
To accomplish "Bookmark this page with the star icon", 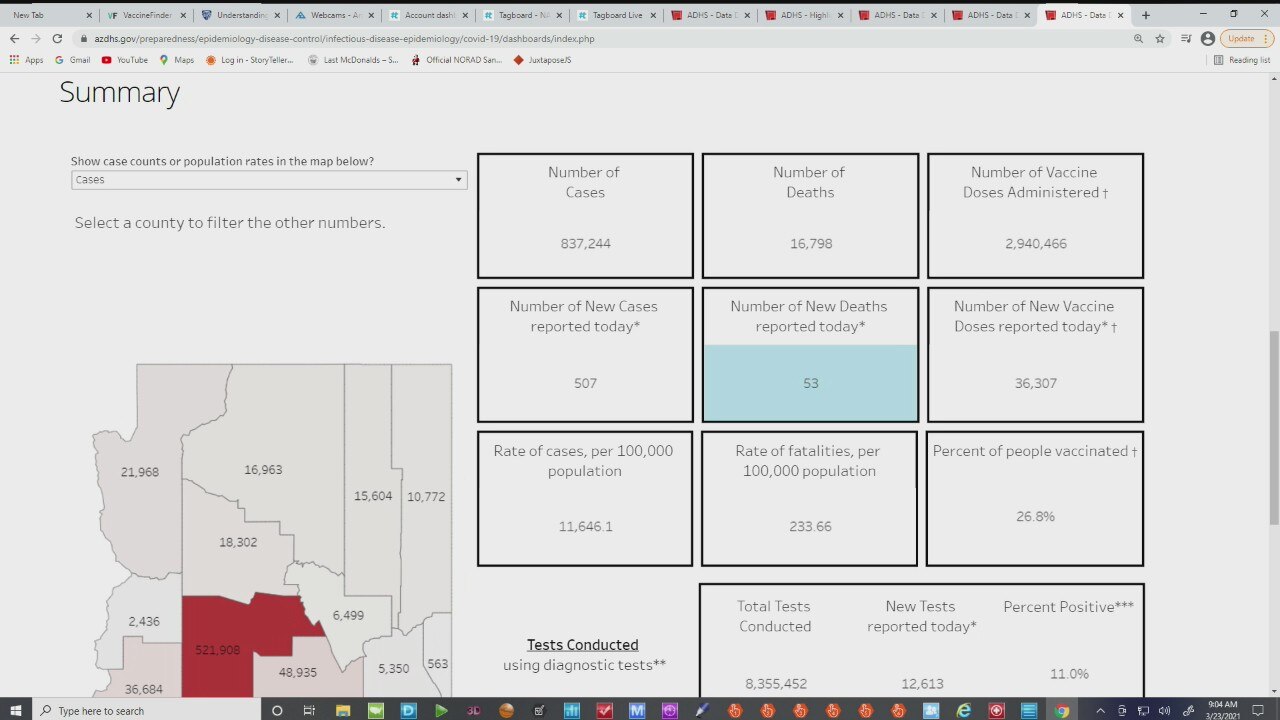I will [x=1160, y=38].
